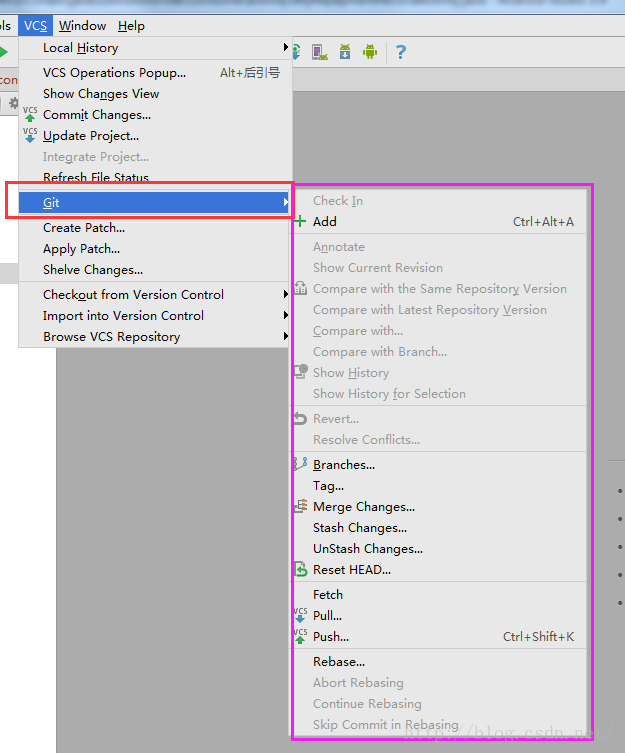625x753 pixels.
Task: Select Fetch in Git submenu
Action: [x=440, y=595]
